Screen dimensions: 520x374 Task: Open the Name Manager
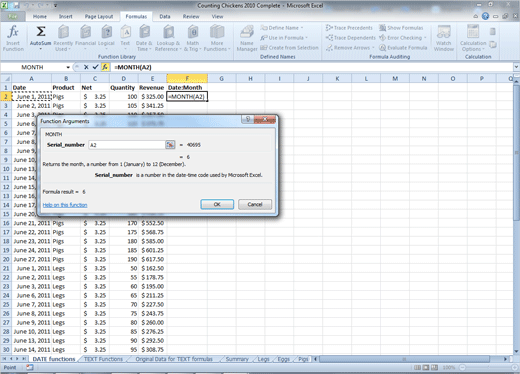(247, 38)
